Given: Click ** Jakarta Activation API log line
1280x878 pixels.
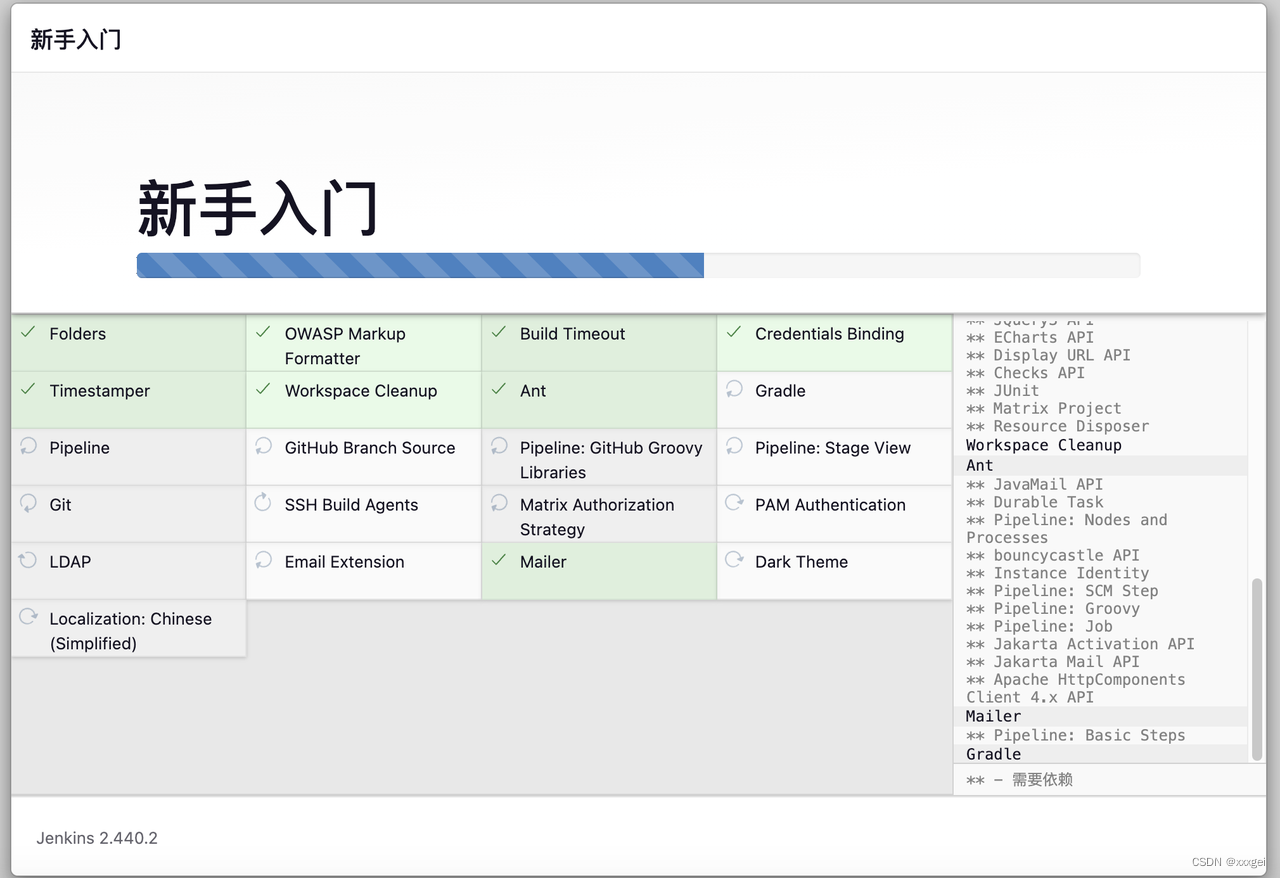Looking at the screenshot, I should click(x=1081, y=644).
